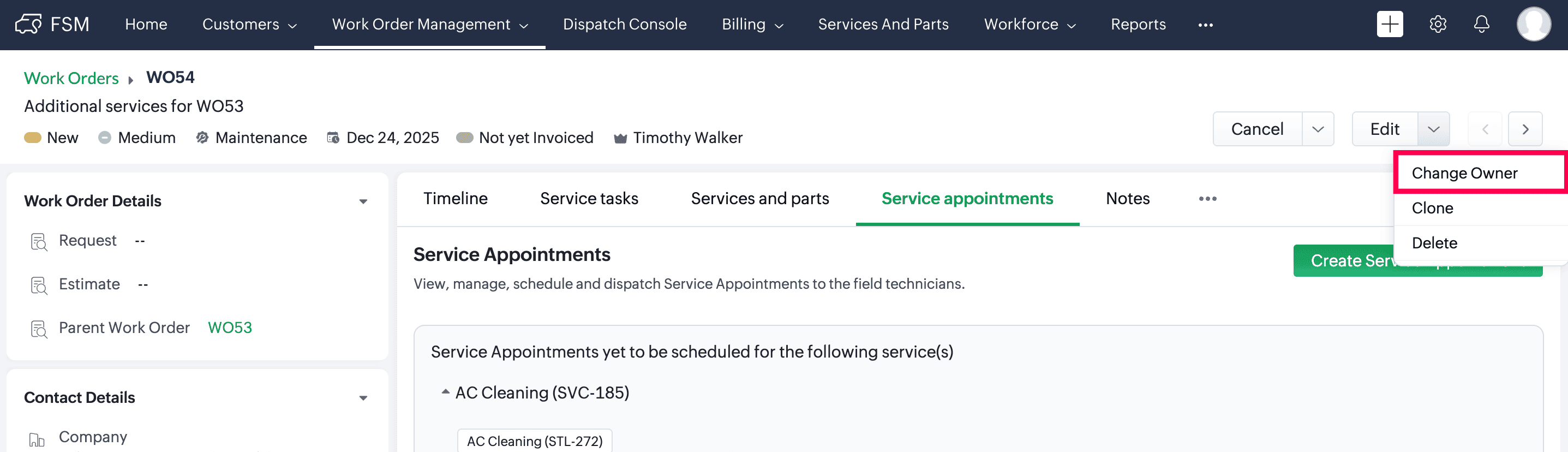
Task: Expand the Customers navigation menu
Action: (x=249, y=25)
